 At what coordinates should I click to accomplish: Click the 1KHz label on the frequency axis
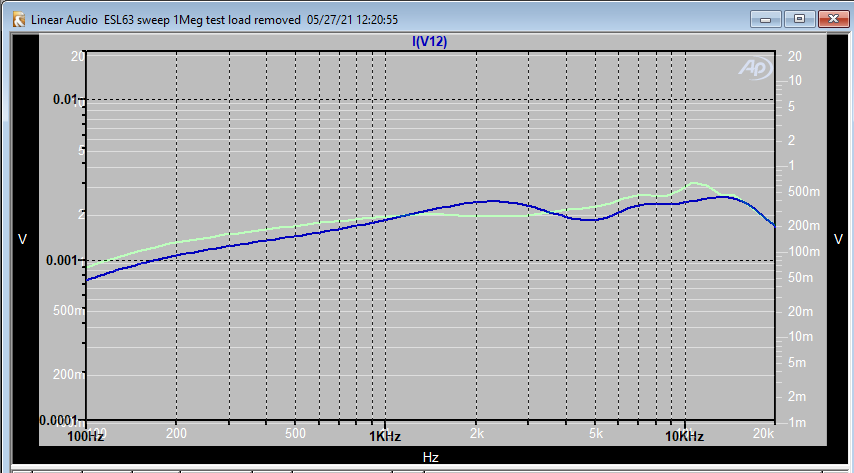pos(385,436)
